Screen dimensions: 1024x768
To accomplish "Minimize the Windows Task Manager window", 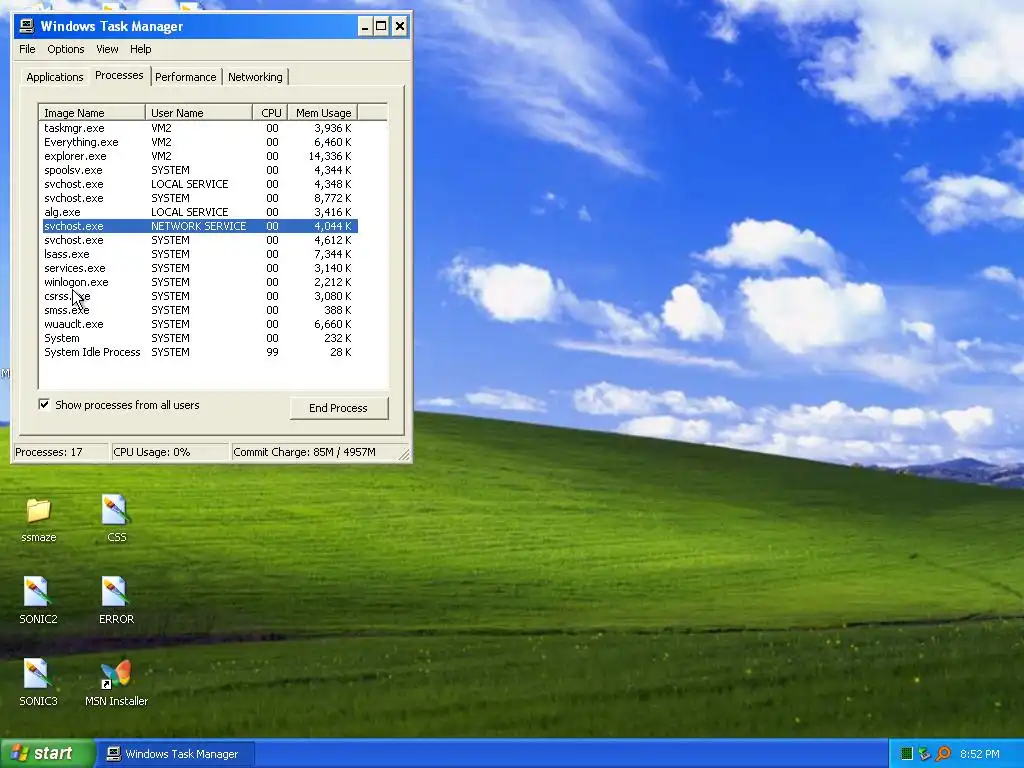I will (x=364, y=26).
